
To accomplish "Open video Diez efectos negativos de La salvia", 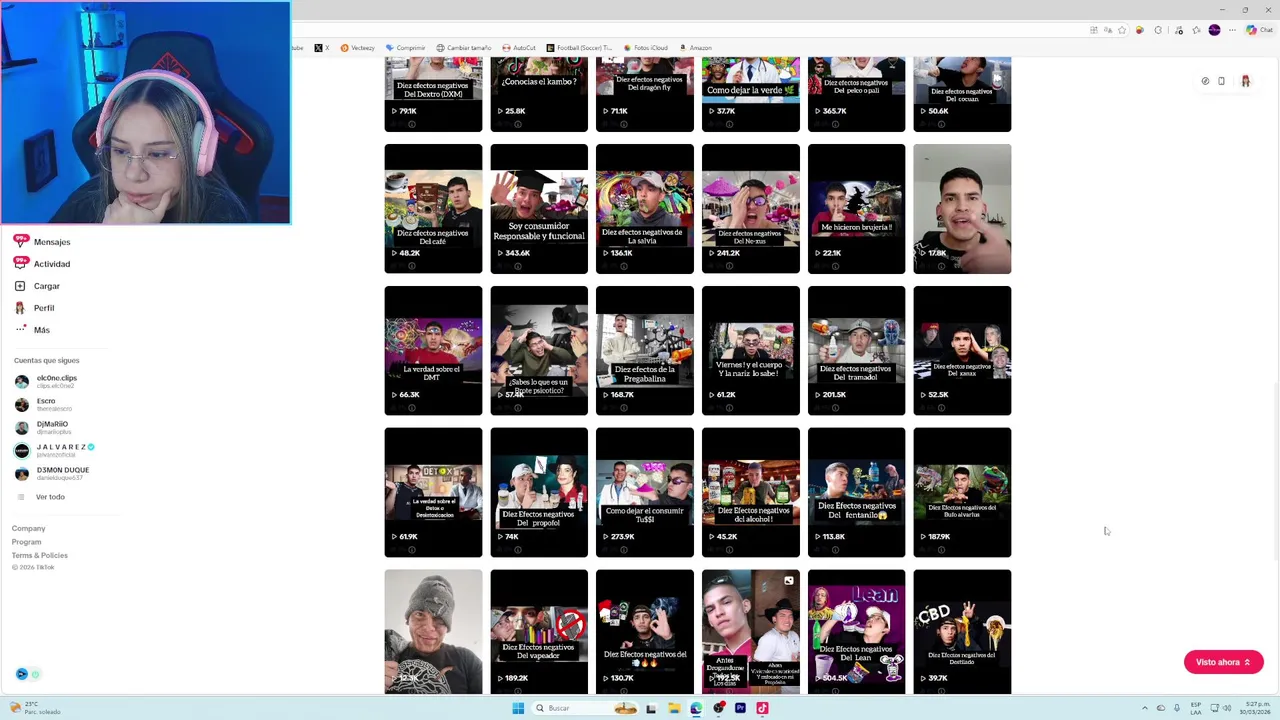I will point(645,208).
